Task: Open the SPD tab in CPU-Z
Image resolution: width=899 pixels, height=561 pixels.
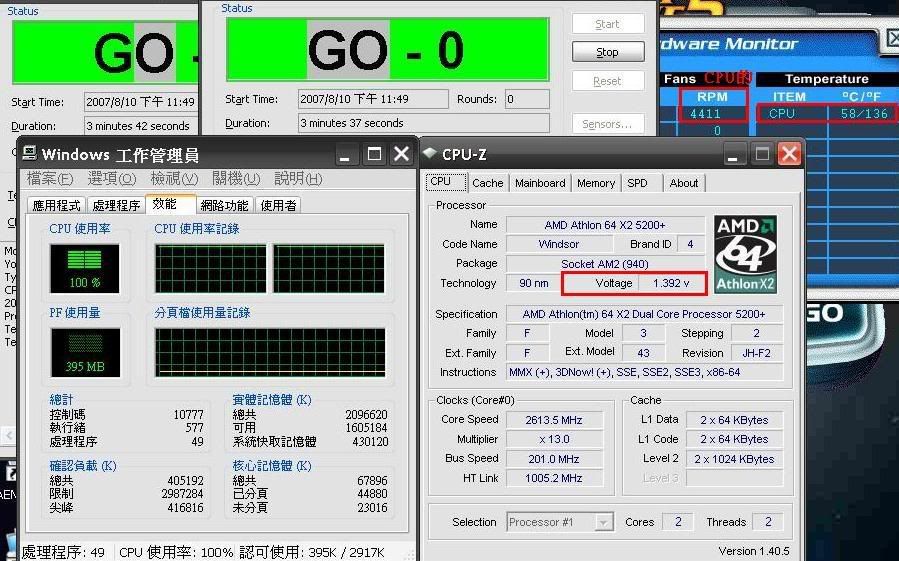Action: pyautogui.click(x=641, y=183)
